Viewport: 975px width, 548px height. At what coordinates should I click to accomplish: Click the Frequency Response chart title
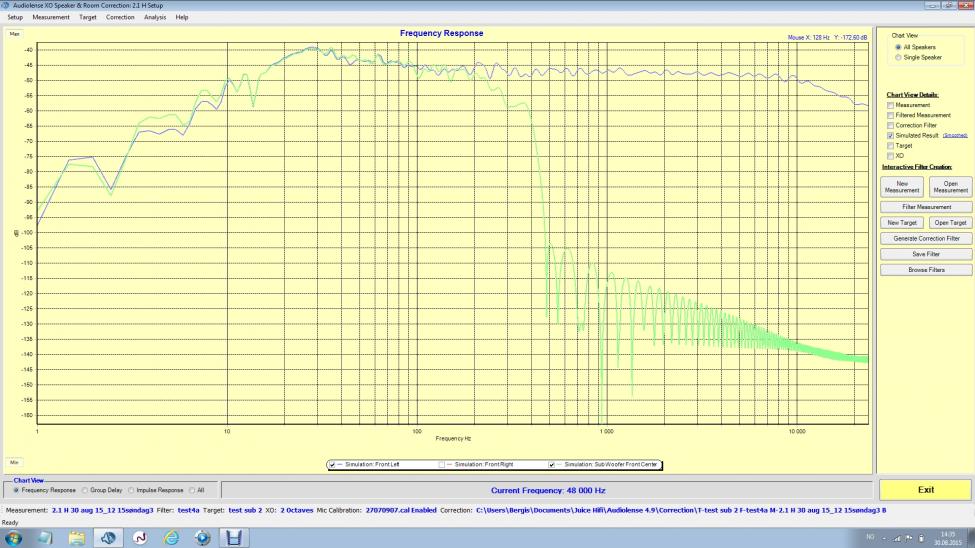point(441,33)
